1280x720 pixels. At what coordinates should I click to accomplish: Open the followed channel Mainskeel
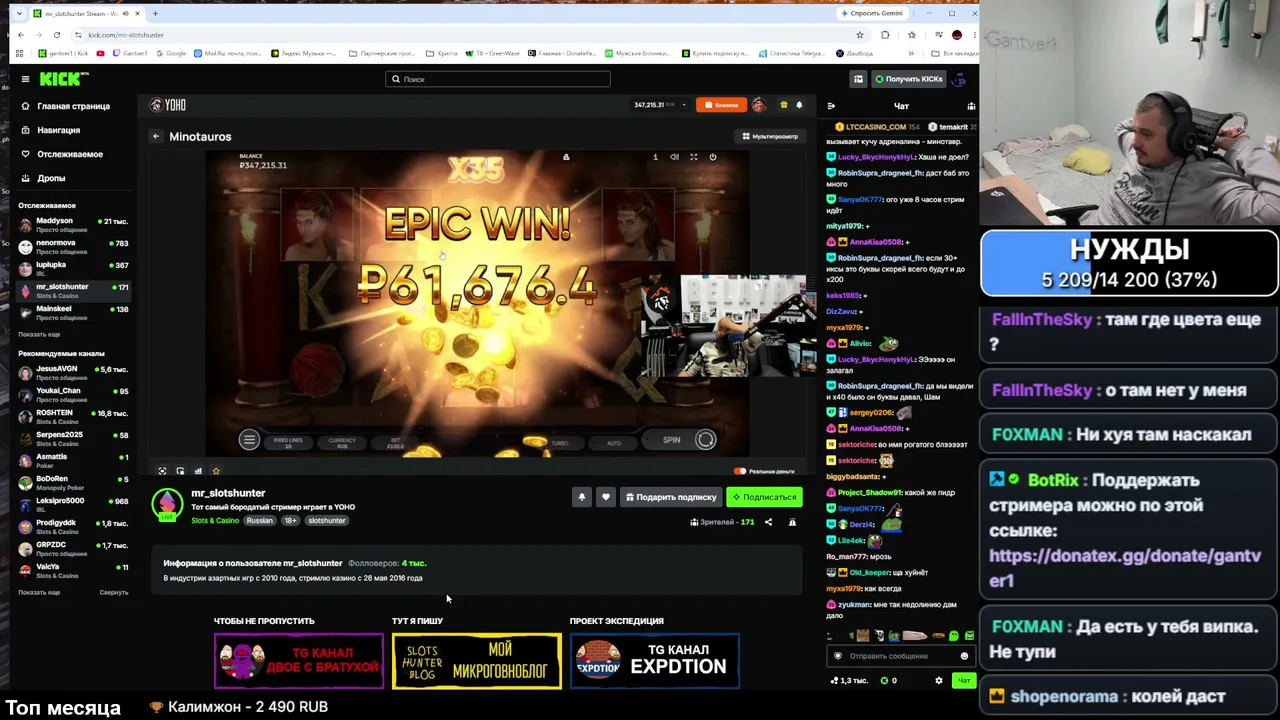click(72, 312)
